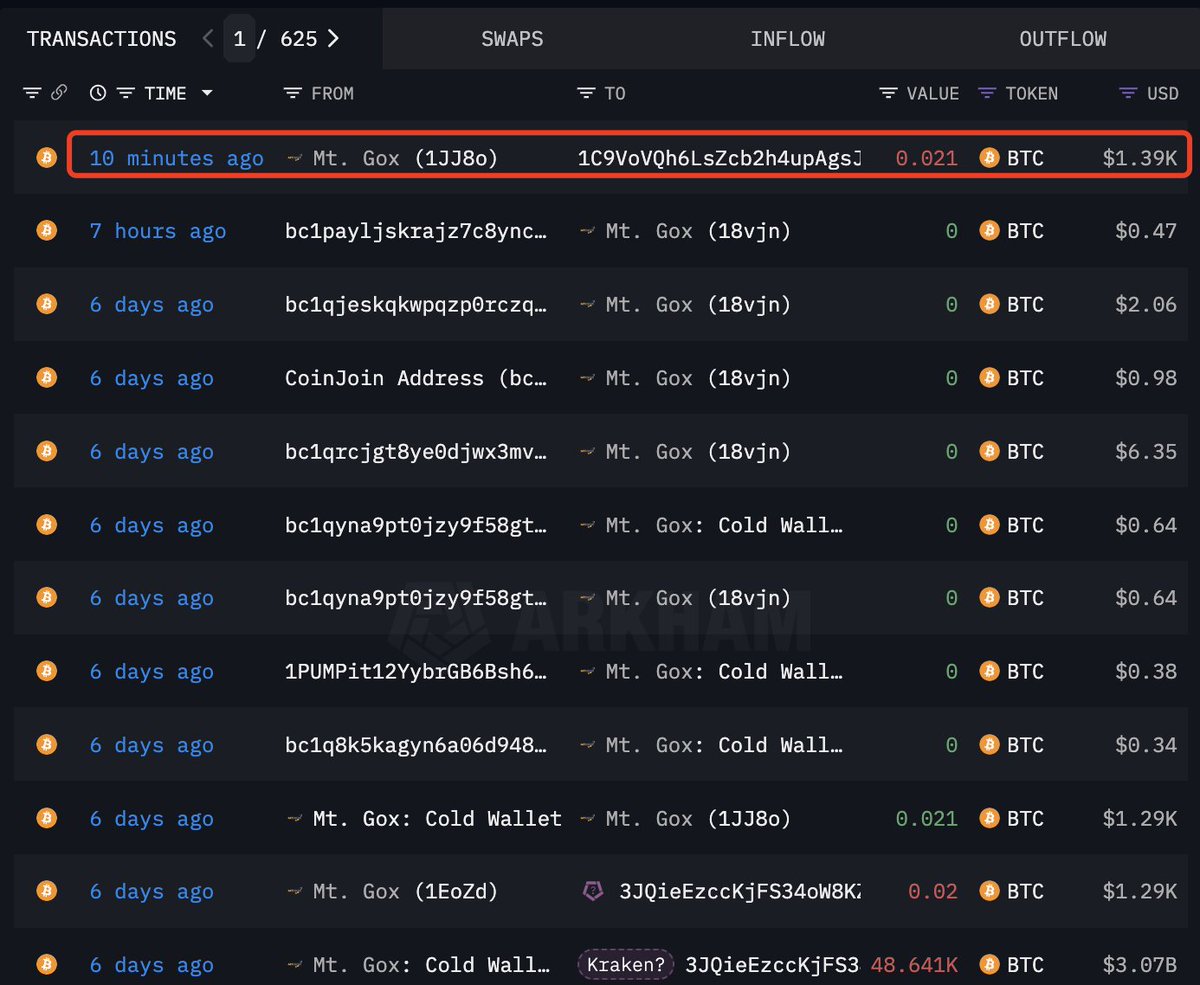The image size is (1200, 985).
Task: Click the clock icon beside the TIME header
Action: (x=97, y=92)
